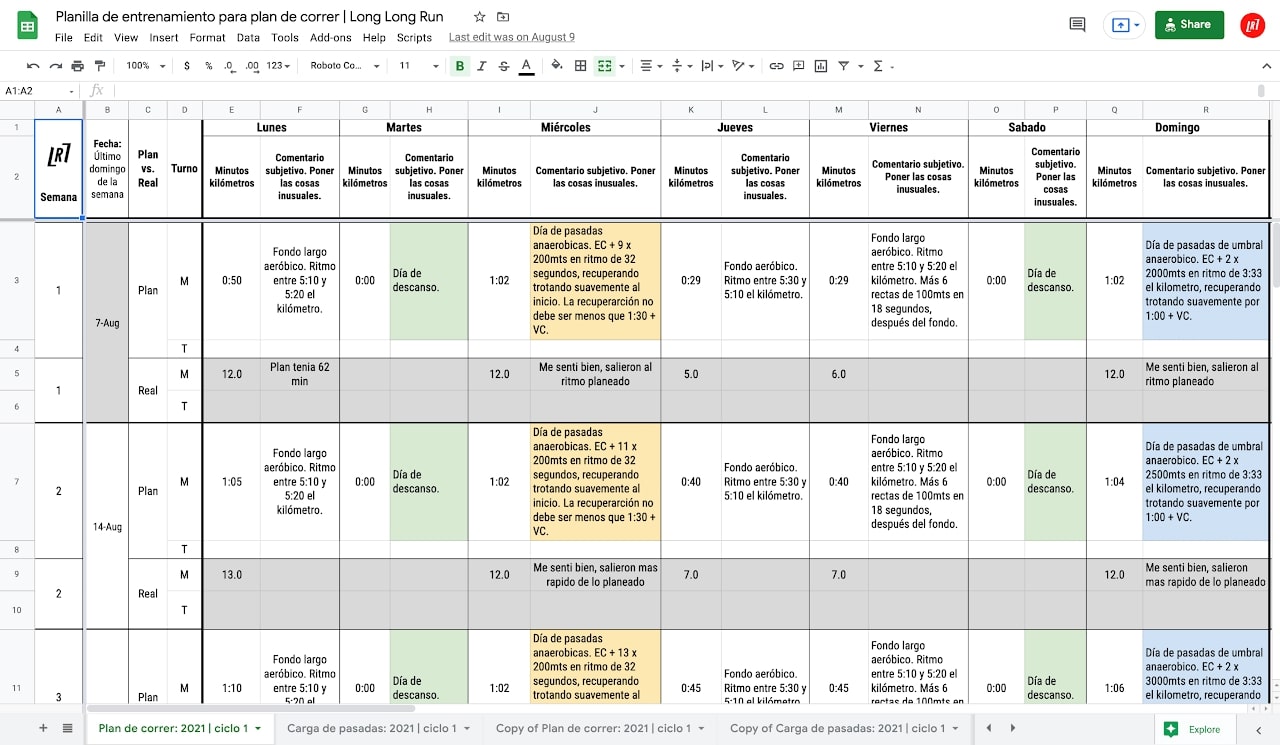Open the text color picker
The height and width of the screenshot is (745, 1280).
(526, 66)
